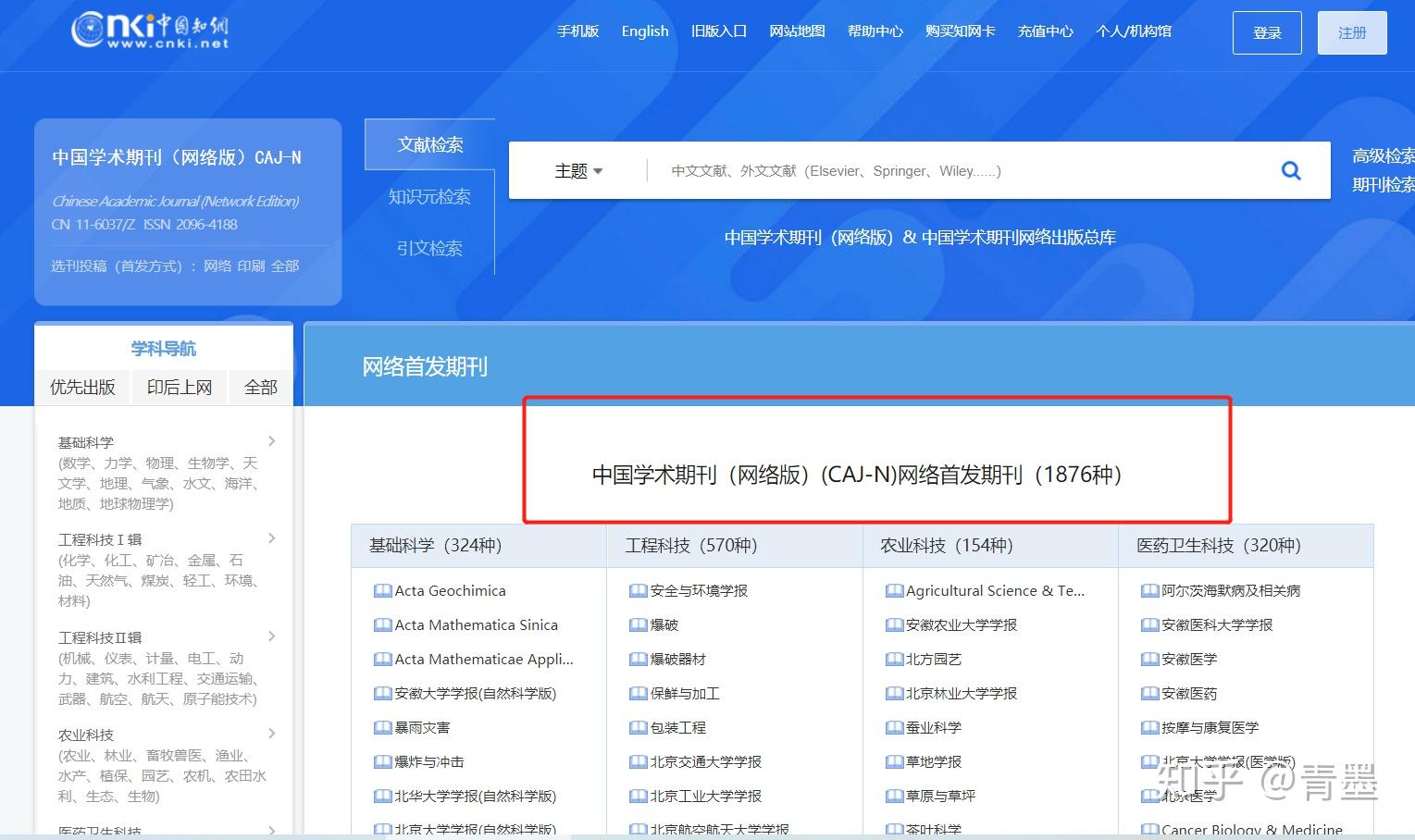Click book icon beside 草原与草坪
Screen dimensions: 1415x840
pyautogui.click(x=894, y=797)
